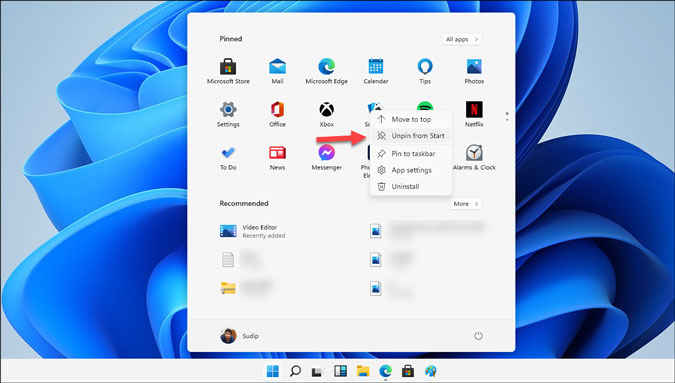Open Microsoft Edge in the pinned grid
Viewport: 675px width, 383px height.
tap(326, 71)
